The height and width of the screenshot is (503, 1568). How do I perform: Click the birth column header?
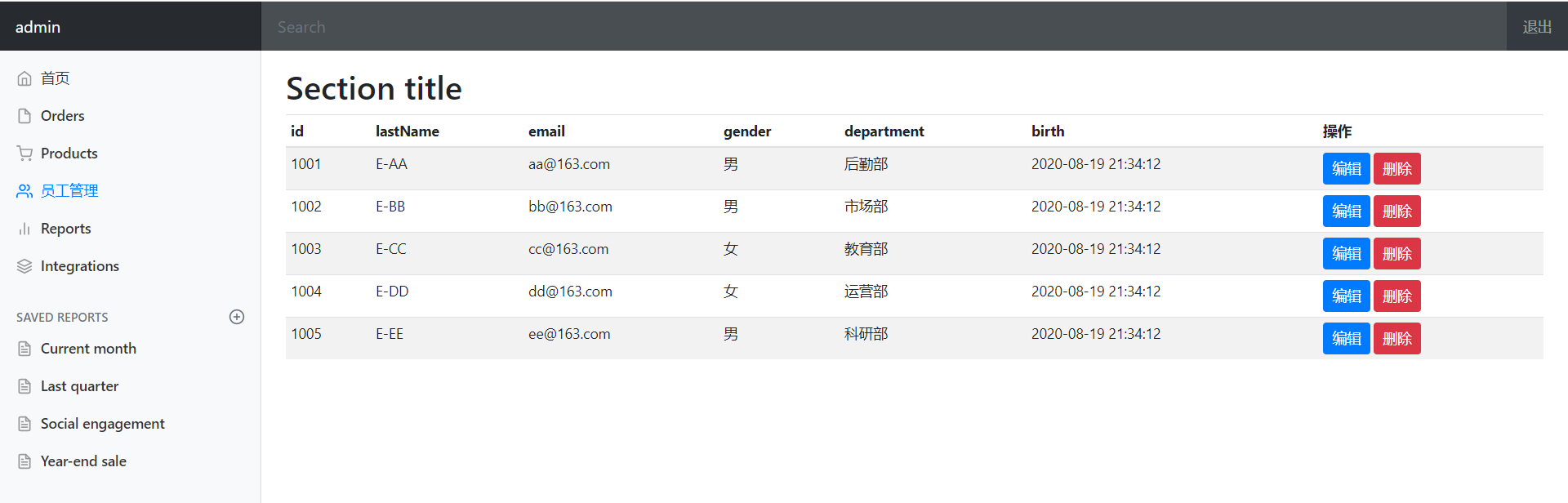pos(1048,131)
